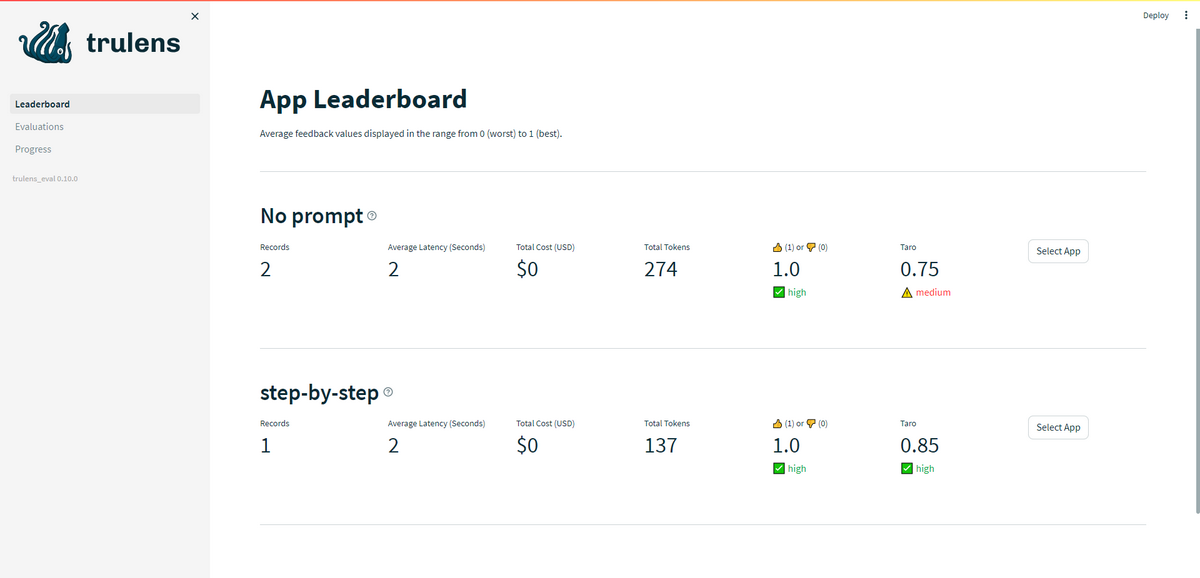
Task: Click the No prompt app heading
Action: 311,216
